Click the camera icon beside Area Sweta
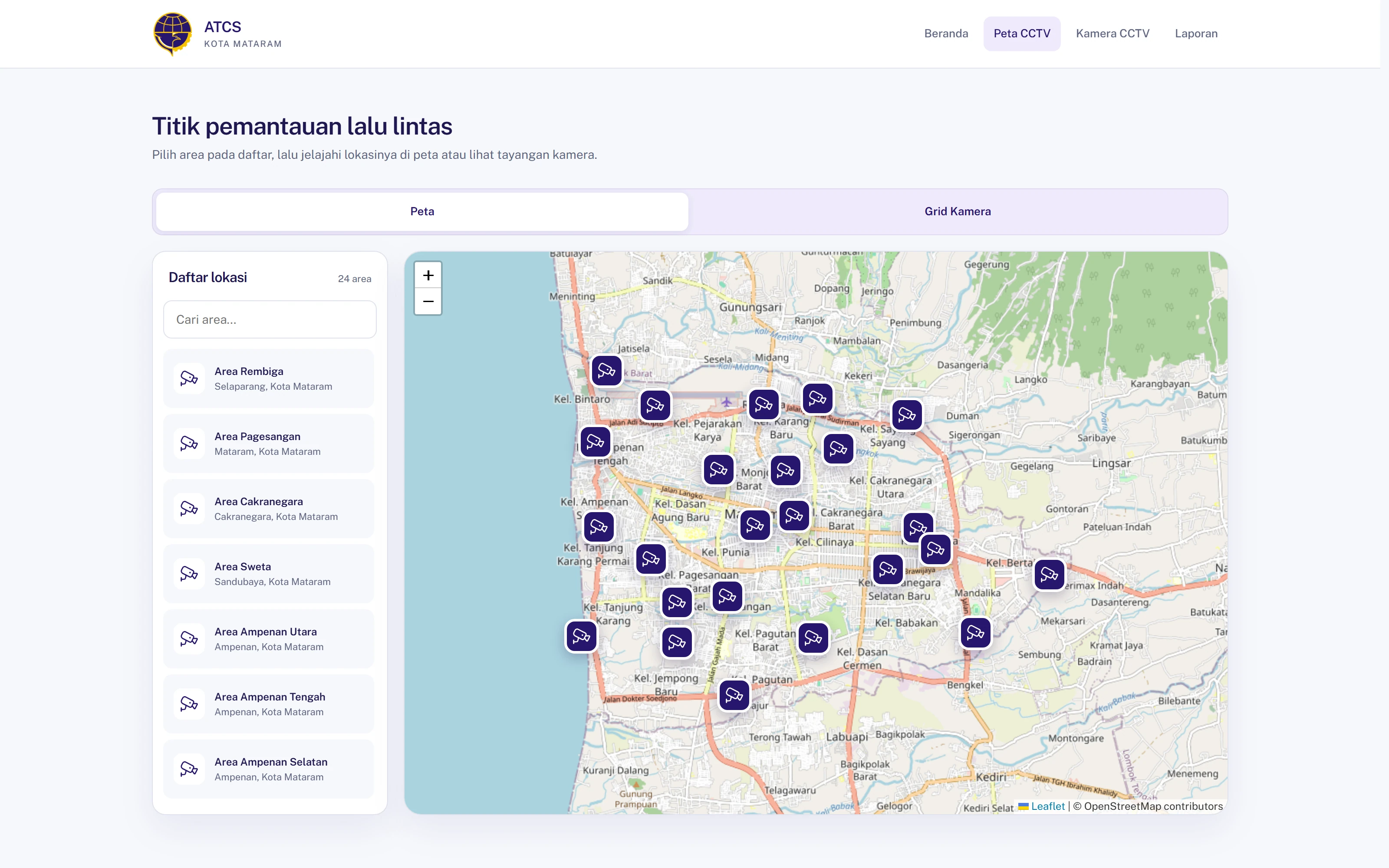 [189, 573]
